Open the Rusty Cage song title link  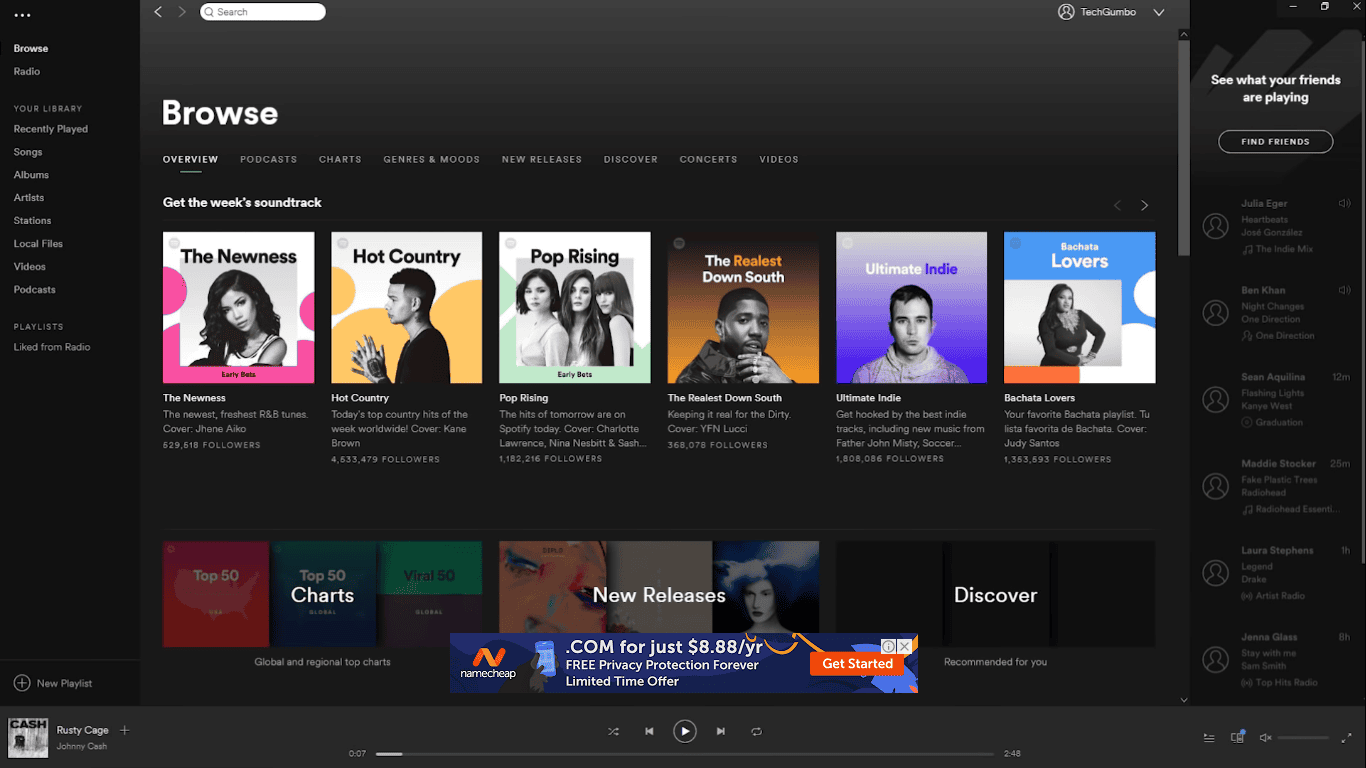82,730
